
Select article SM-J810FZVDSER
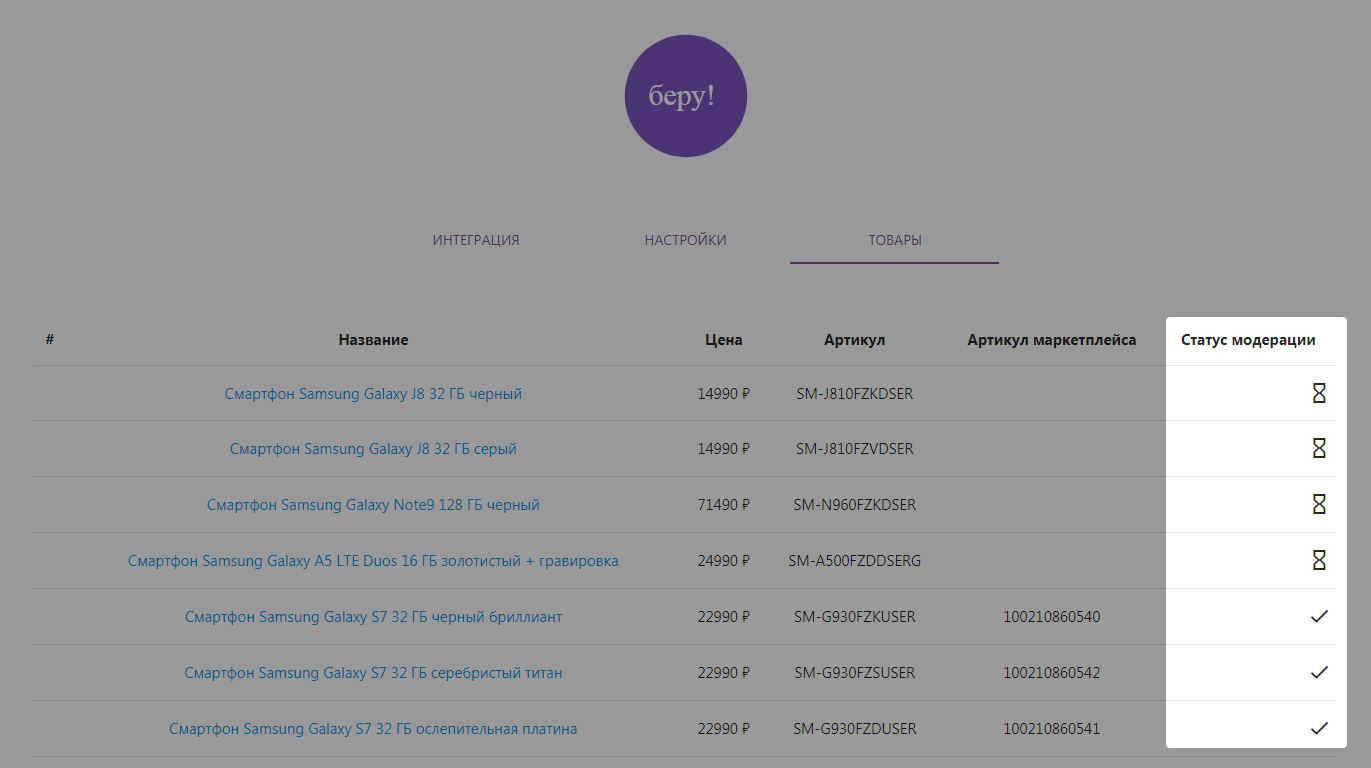[855, 449]
